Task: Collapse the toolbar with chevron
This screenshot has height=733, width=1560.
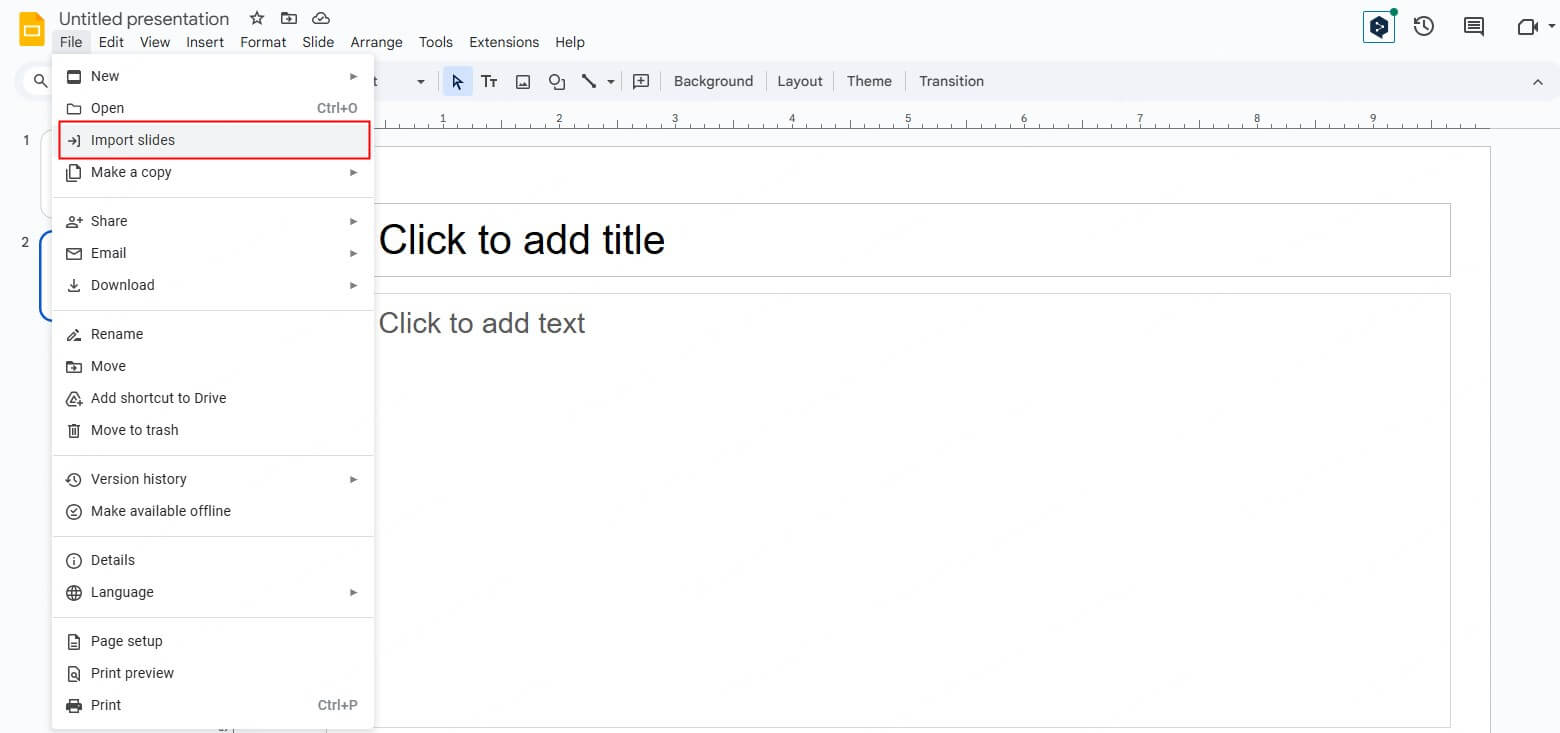Action: click(1537, 82)
